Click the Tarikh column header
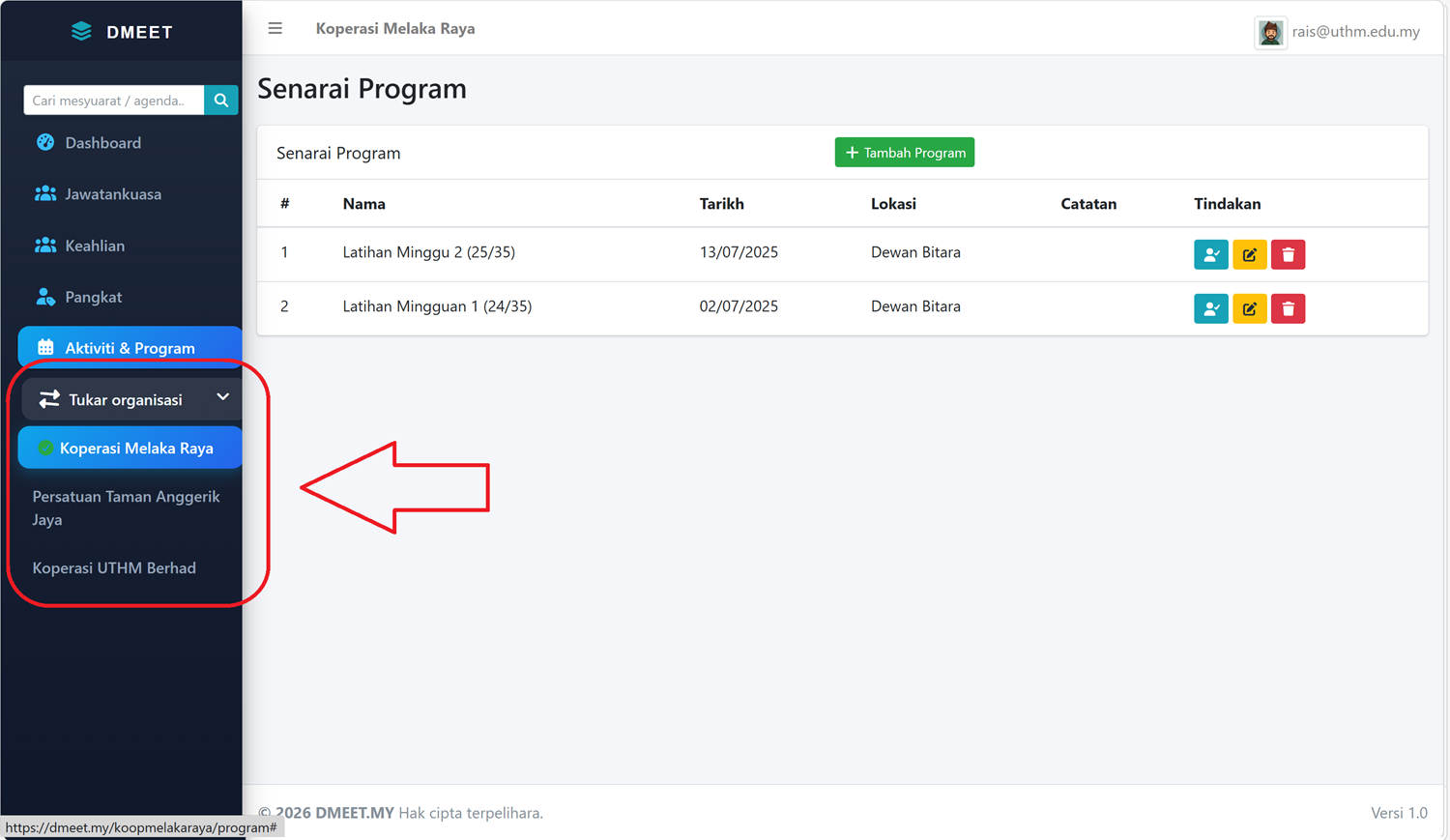This screenshot has height=840, width=1450. click(722, 204)
